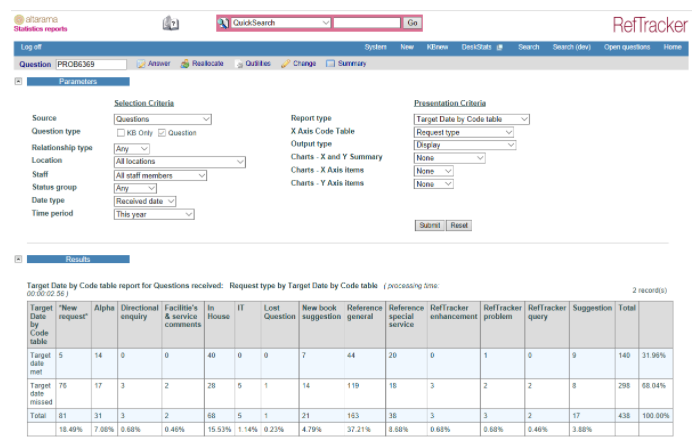The image size is (693, 447).
Task: Click the Reallocate icon
Action: 186,64
